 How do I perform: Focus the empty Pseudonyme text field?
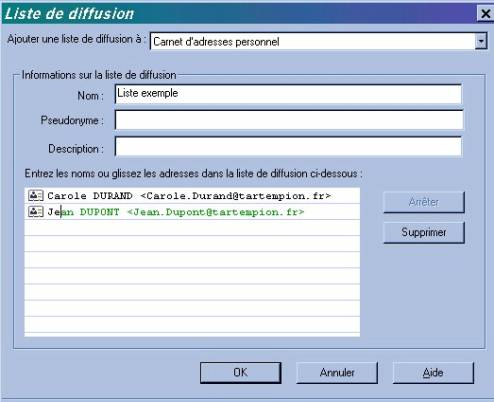(x=289, y=120)
